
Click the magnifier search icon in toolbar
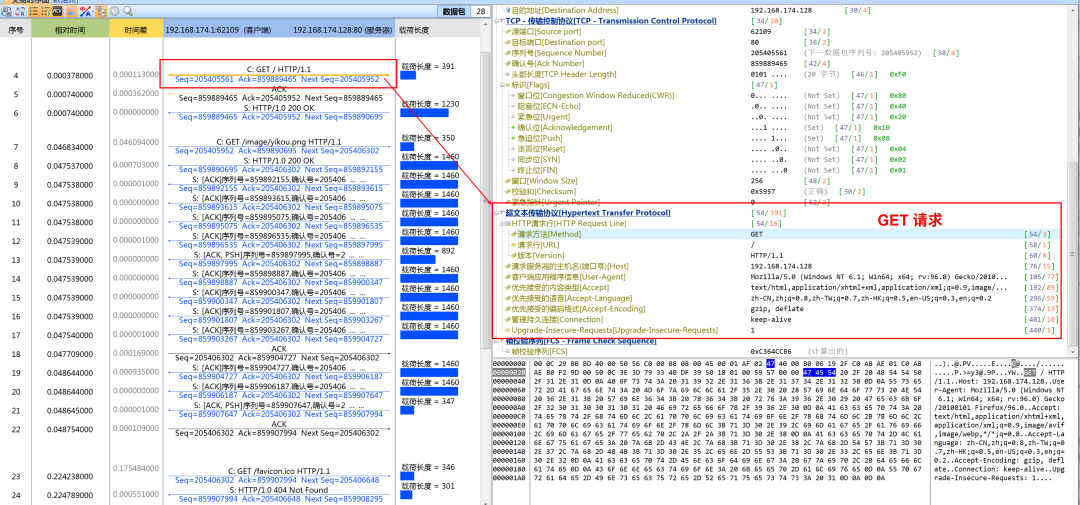(x=127, y=11)
